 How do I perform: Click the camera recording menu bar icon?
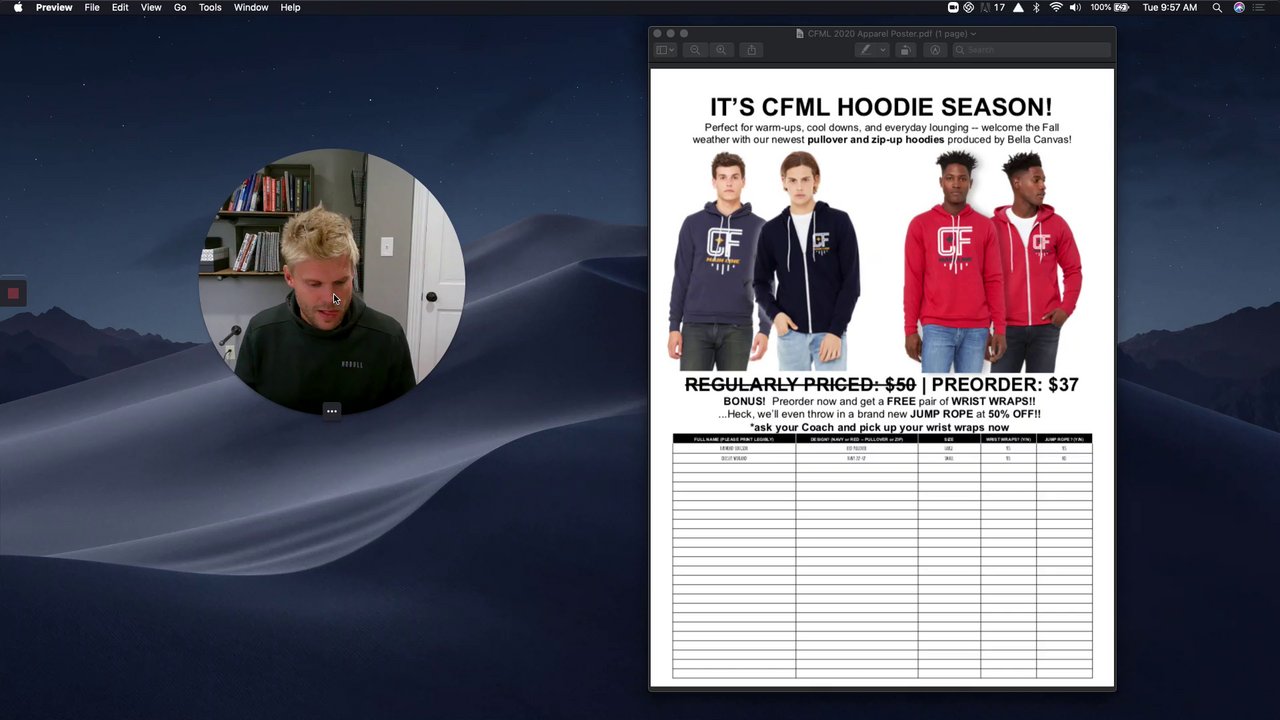pos(953,7)
